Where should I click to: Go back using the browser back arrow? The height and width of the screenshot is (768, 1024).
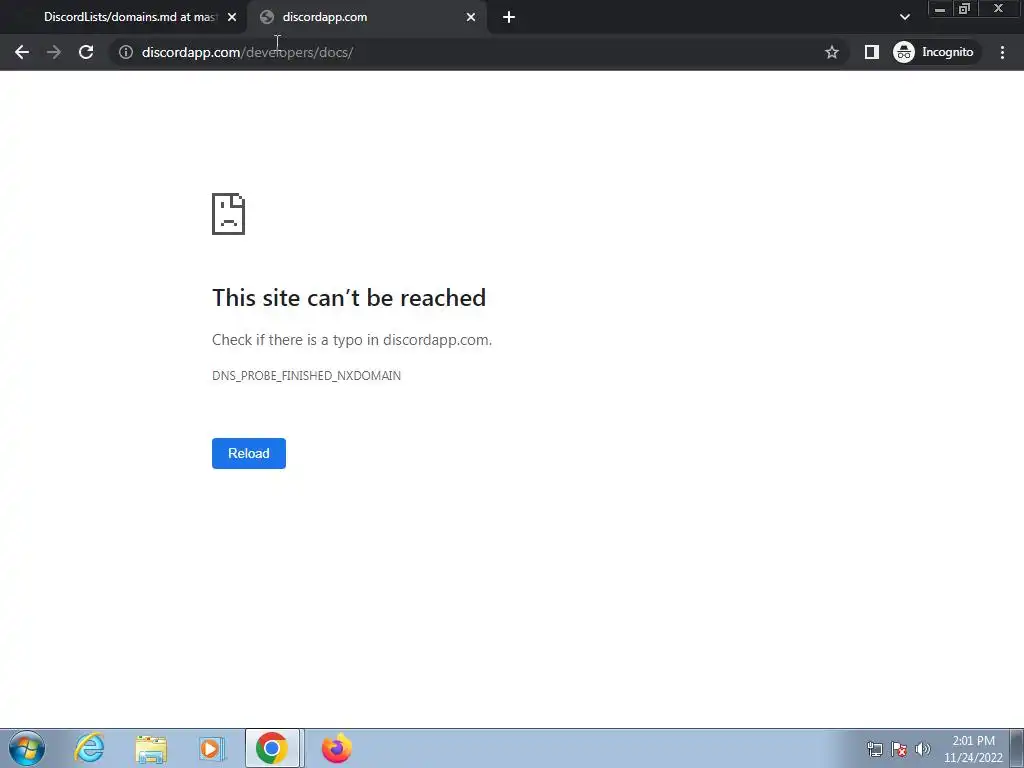(22, 52)
